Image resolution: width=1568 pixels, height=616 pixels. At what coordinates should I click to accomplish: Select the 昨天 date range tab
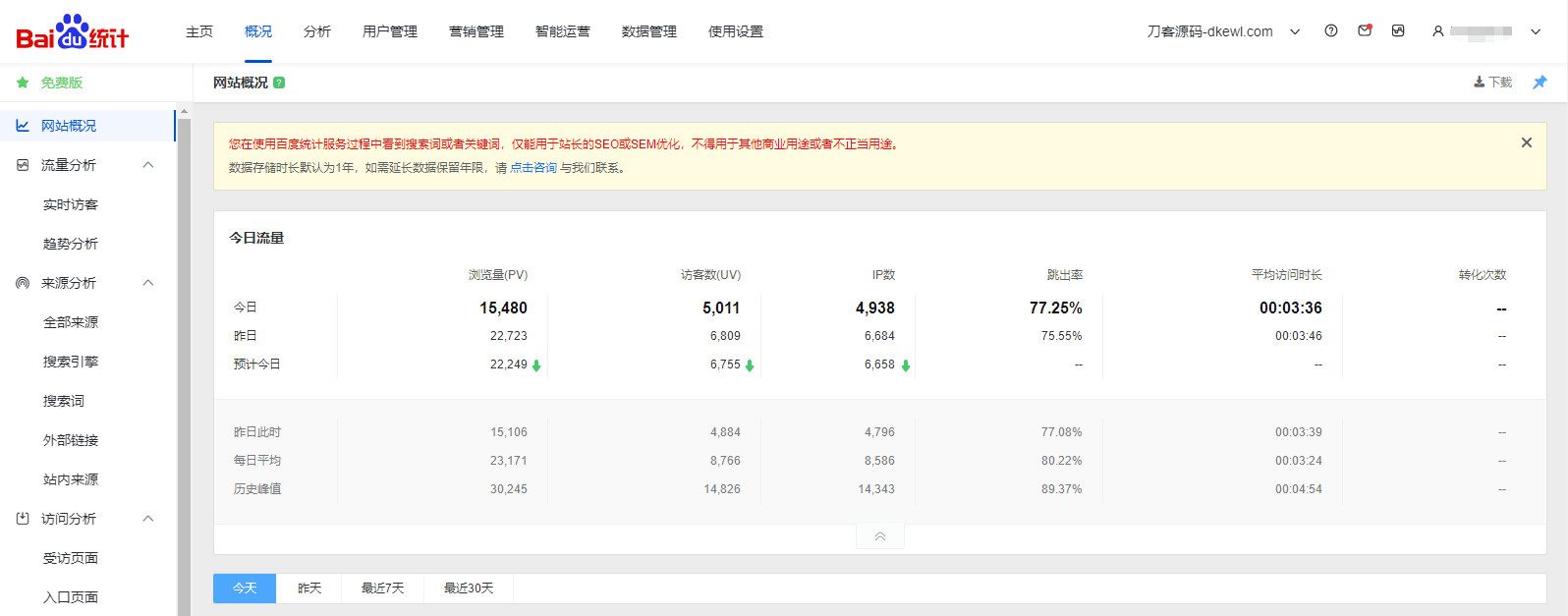[309, 588]
